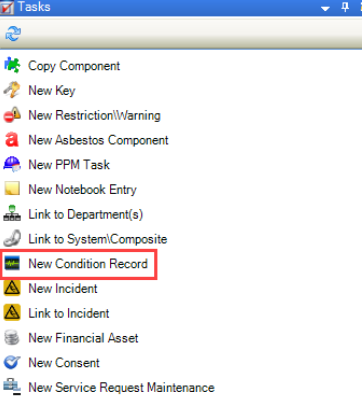This screenshot has width=362, height=401.
Task: Start a New Consent task
Action: tap(64, 362)
